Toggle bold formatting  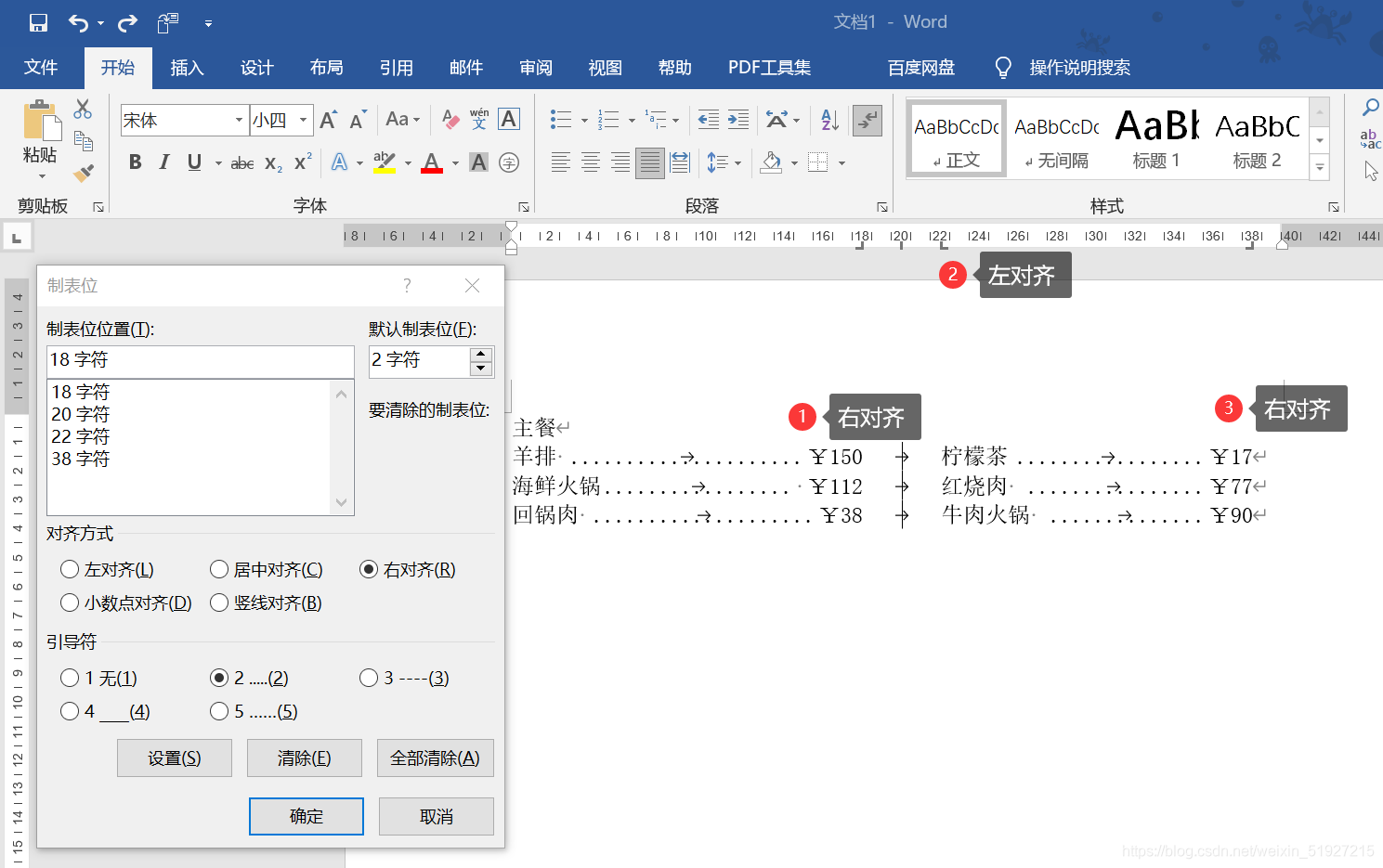click(x=135, y=162)
